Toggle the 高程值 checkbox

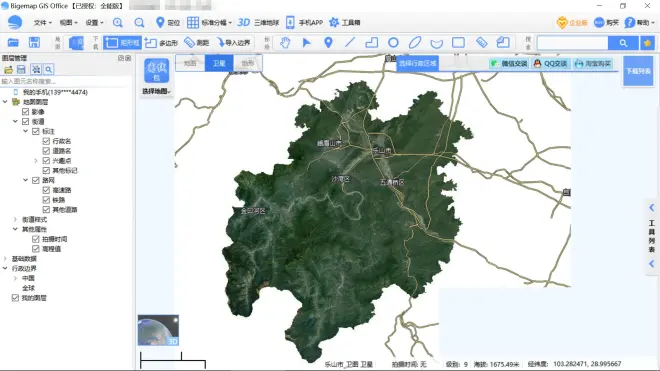36,249
